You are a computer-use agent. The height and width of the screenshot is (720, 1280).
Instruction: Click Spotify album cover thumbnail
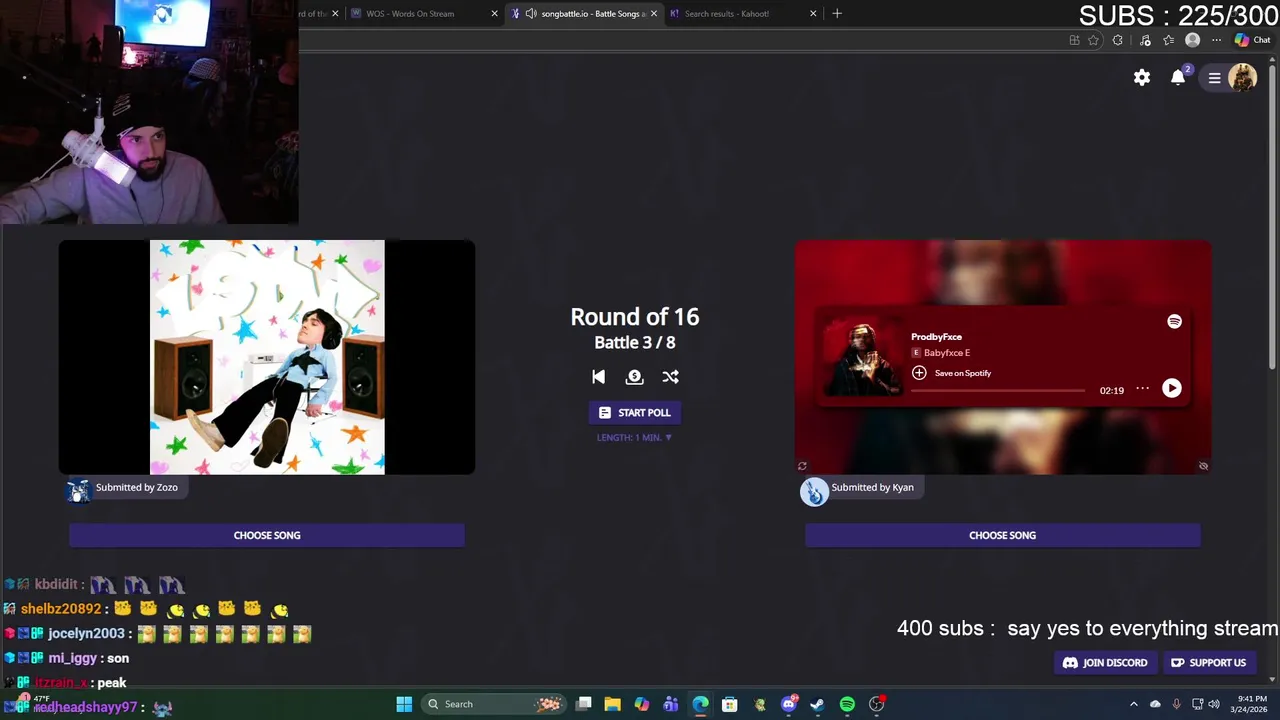[x=861, y=356]
